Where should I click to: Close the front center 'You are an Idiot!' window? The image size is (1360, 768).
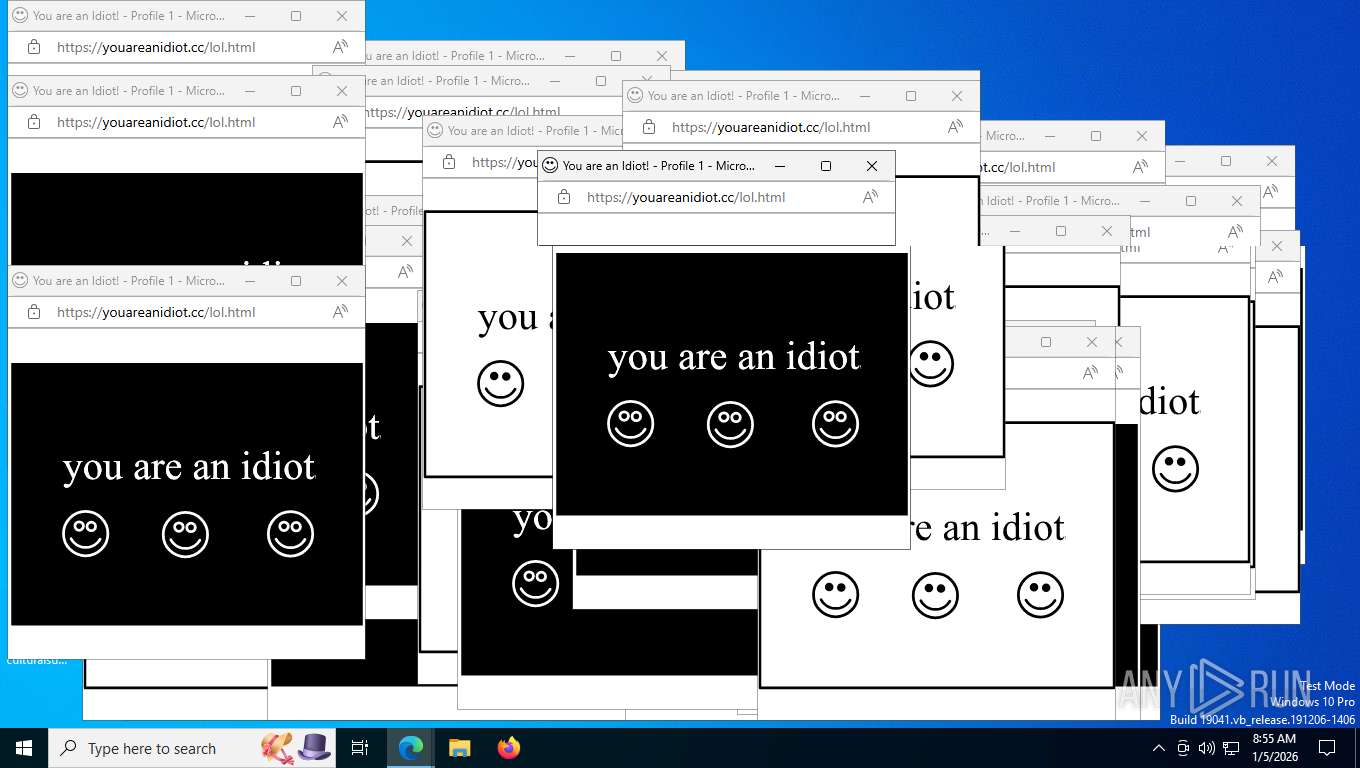tap(872, 166)
